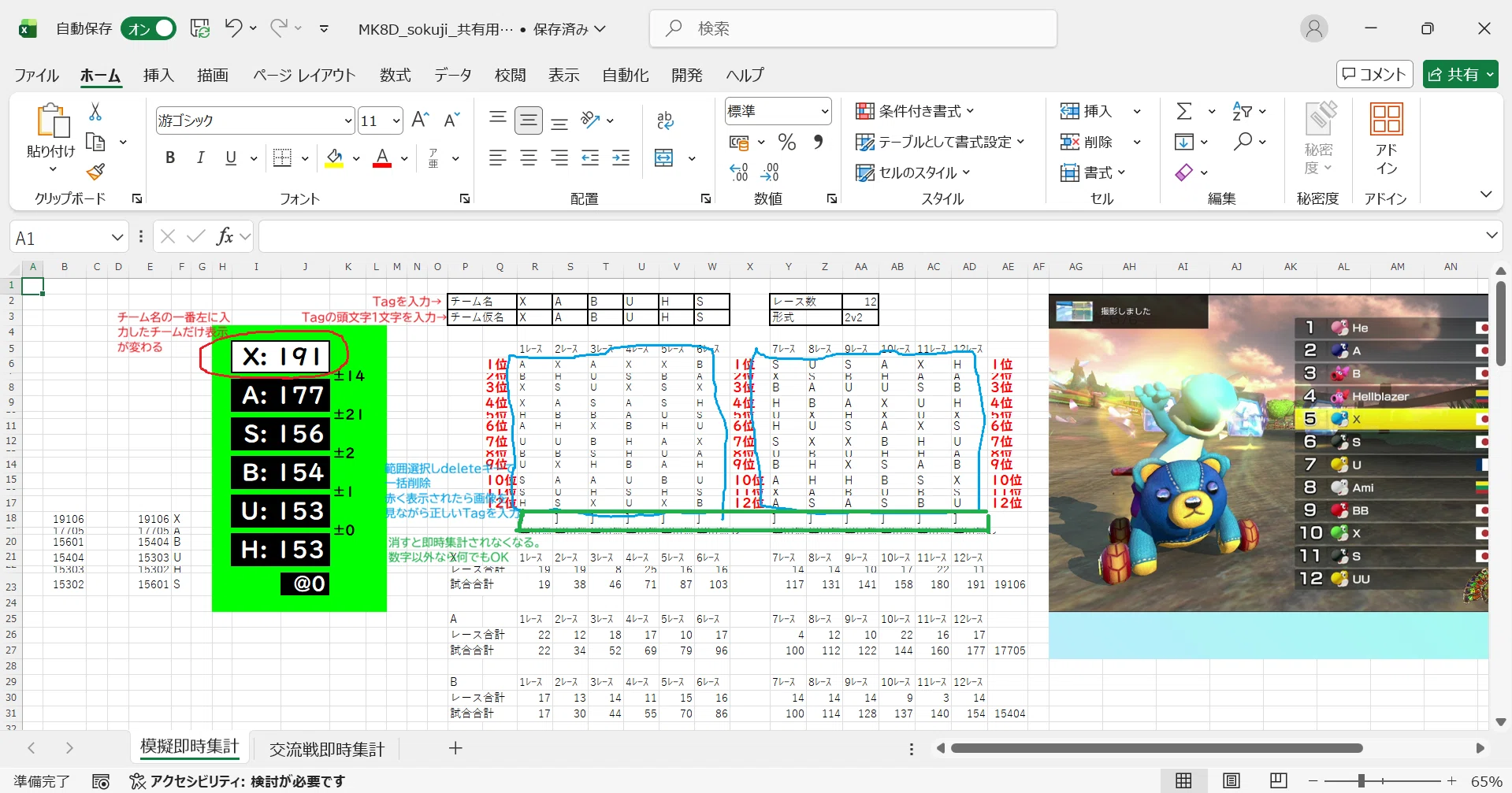
Task: Click the Format Painter brush icon
Action: (95, 171)
